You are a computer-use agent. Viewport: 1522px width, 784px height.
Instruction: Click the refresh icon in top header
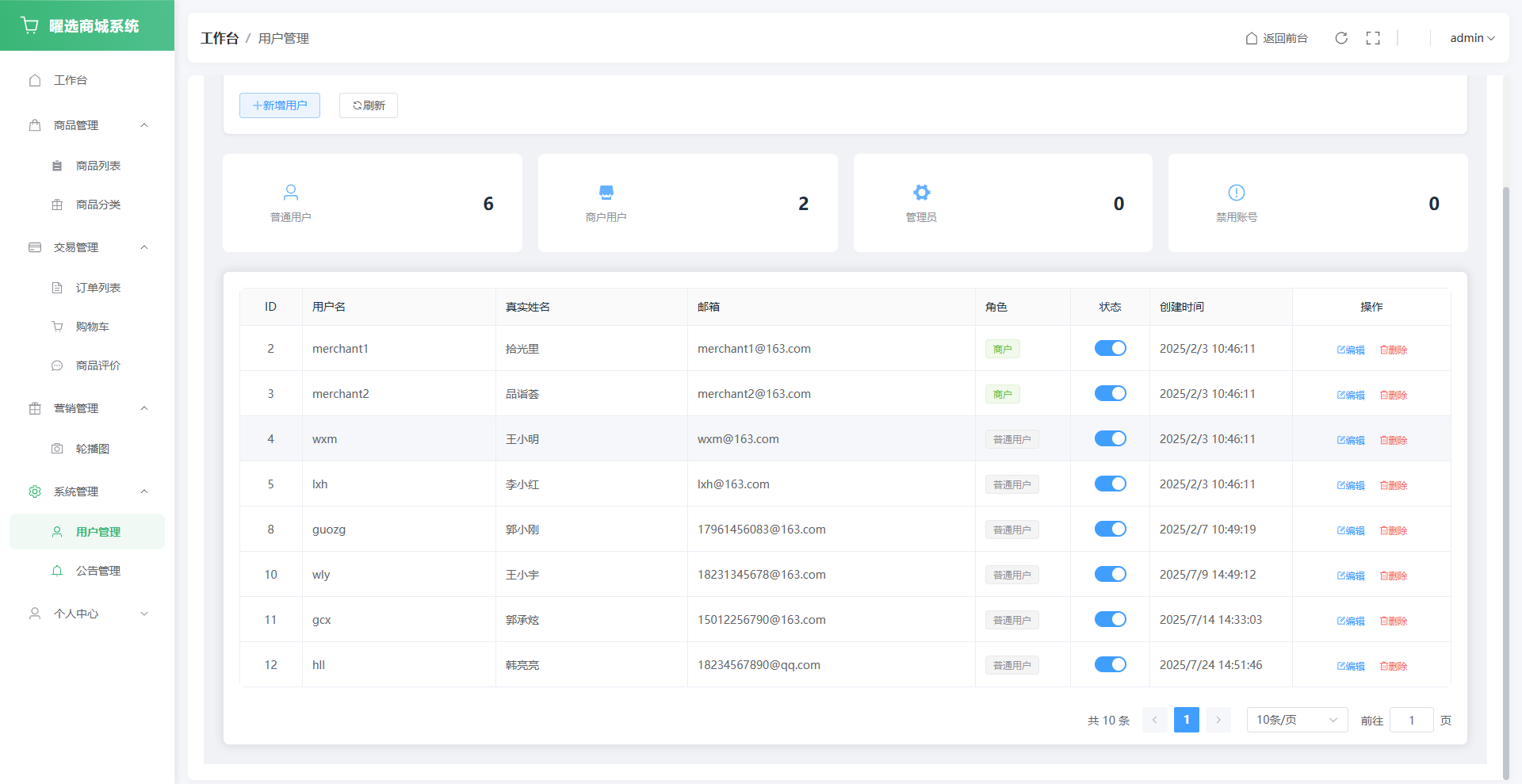(1341, 38)
